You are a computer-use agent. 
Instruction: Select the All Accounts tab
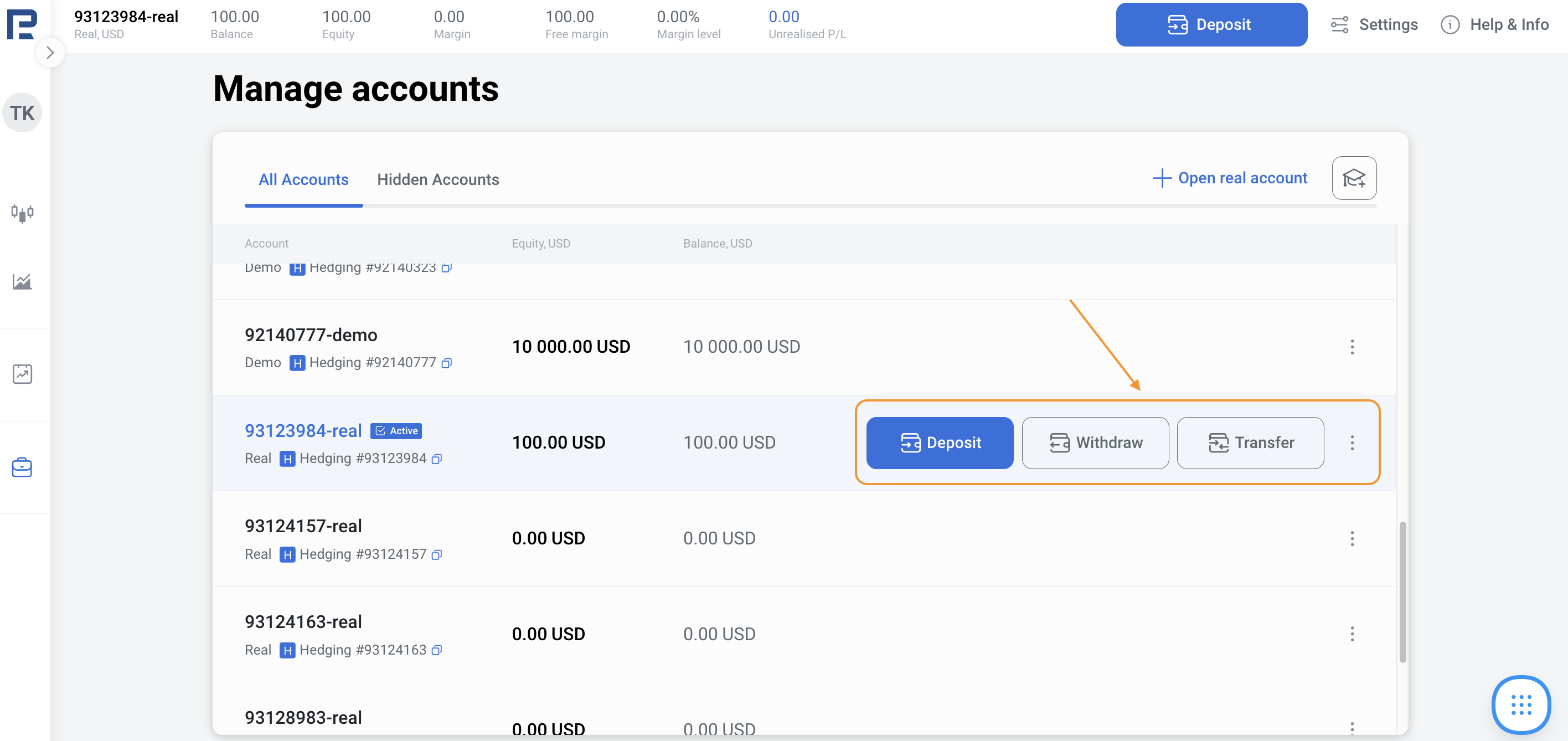(303, 179)
